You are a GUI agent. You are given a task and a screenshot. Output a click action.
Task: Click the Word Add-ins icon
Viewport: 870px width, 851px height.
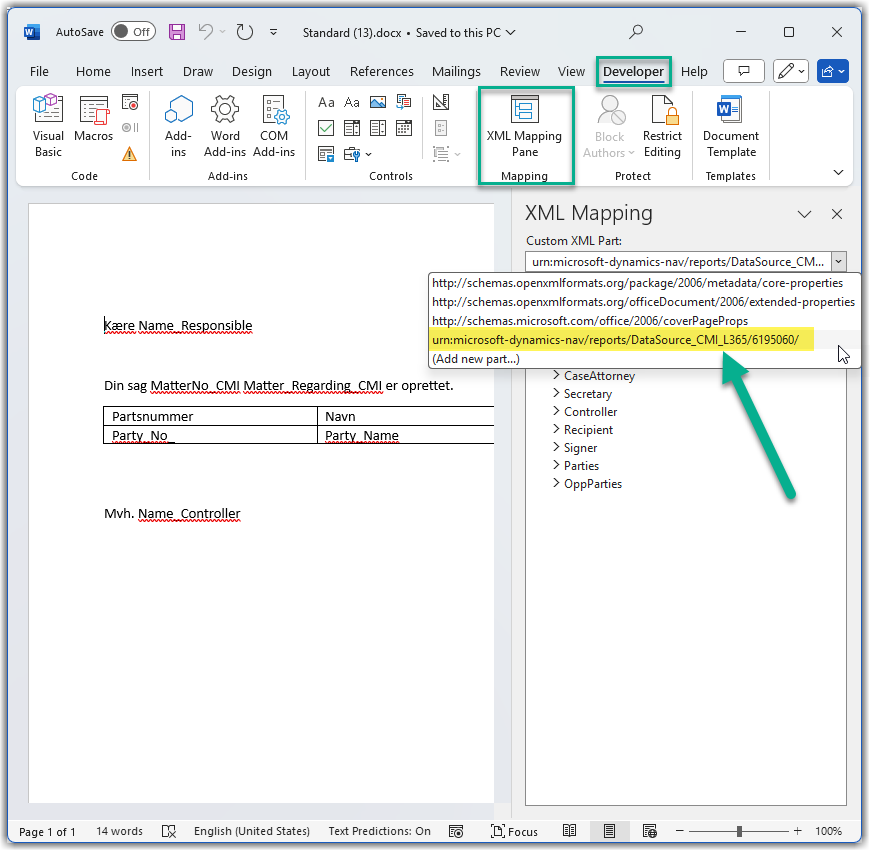(x=225, y=126)
